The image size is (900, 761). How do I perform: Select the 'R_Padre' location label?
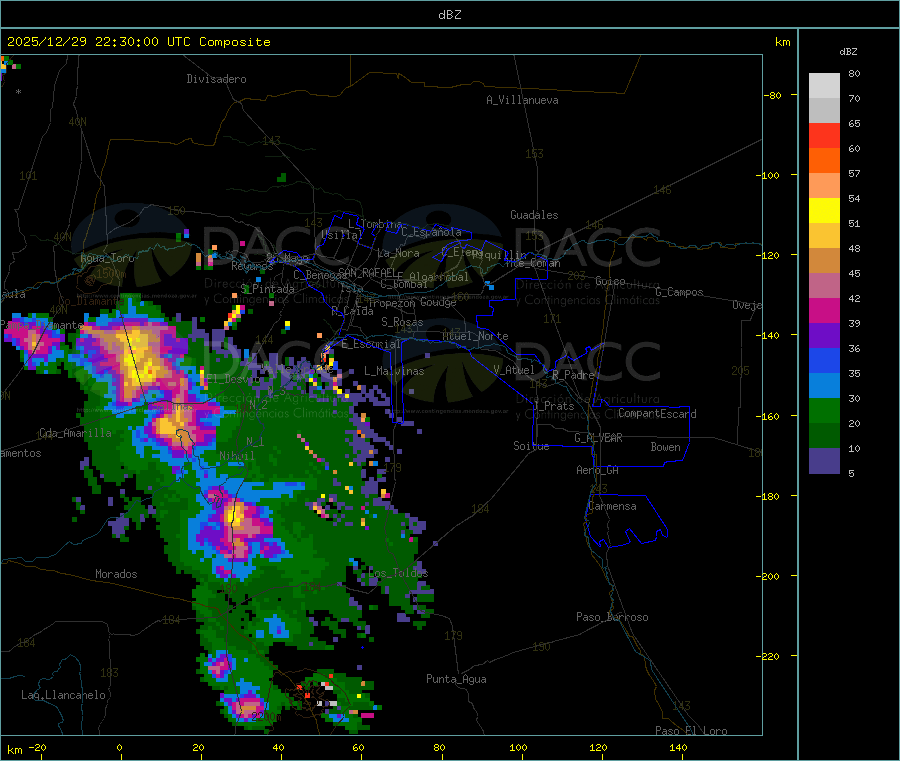point(573,375)
